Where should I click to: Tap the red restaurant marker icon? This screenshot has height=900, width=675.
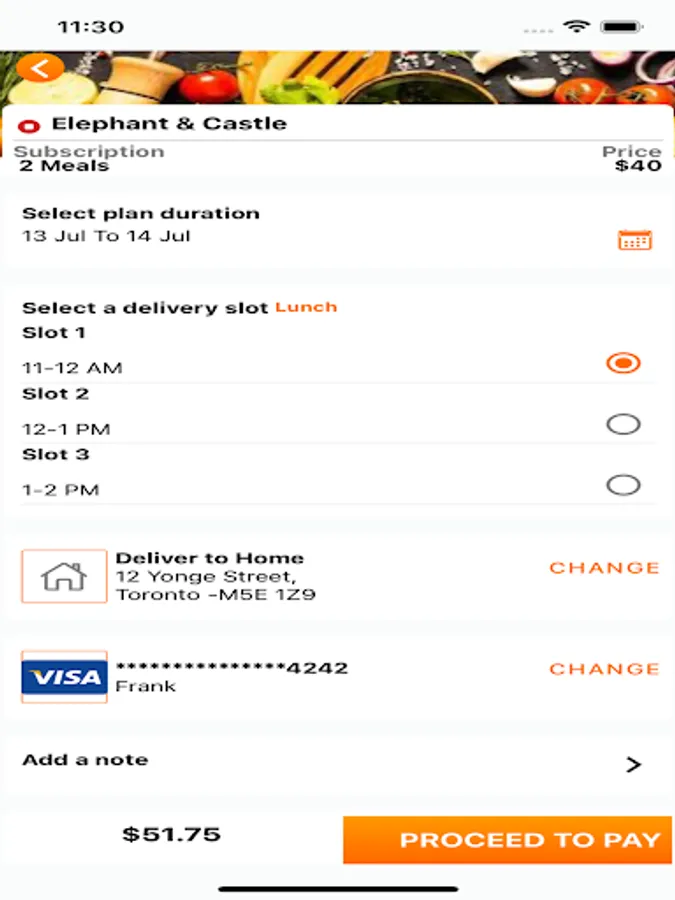tap(30, 126)
